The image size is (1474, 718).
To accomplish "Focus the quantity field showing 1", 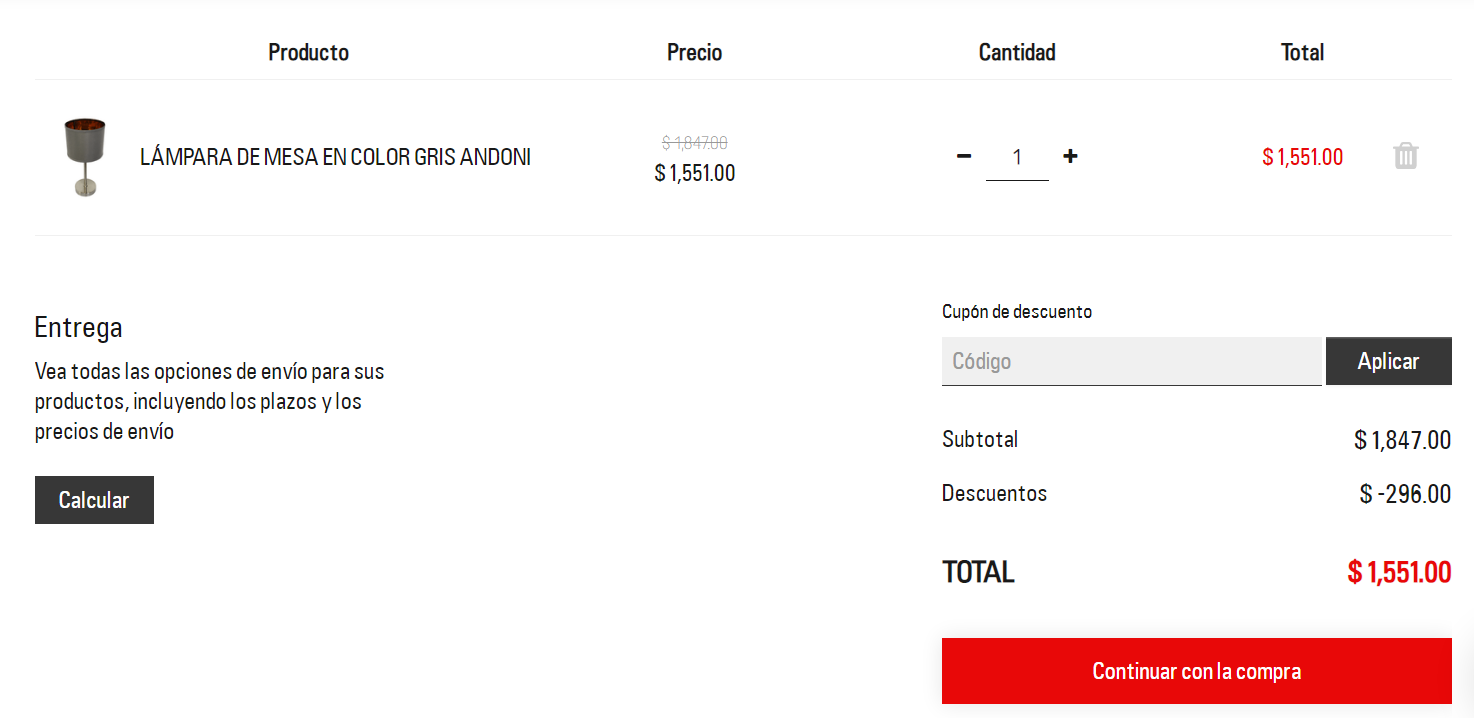I will tap(1017, 157).
